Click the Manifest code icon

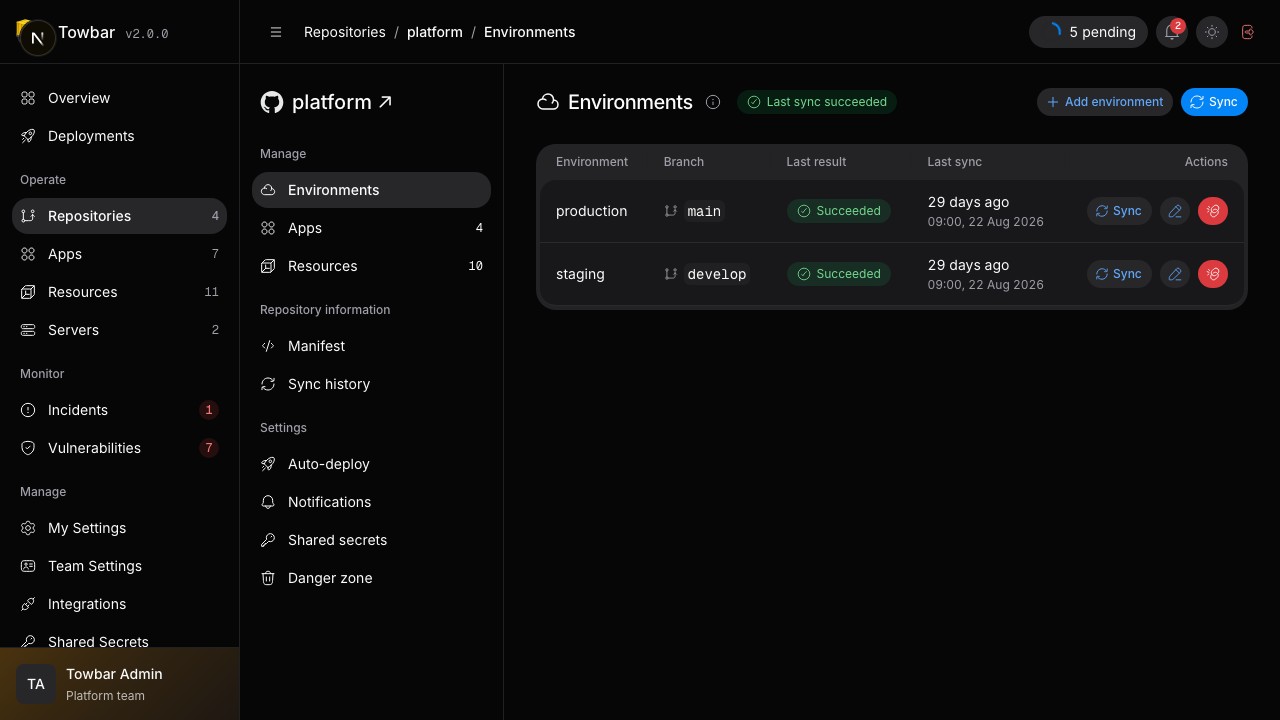(268, 346)
